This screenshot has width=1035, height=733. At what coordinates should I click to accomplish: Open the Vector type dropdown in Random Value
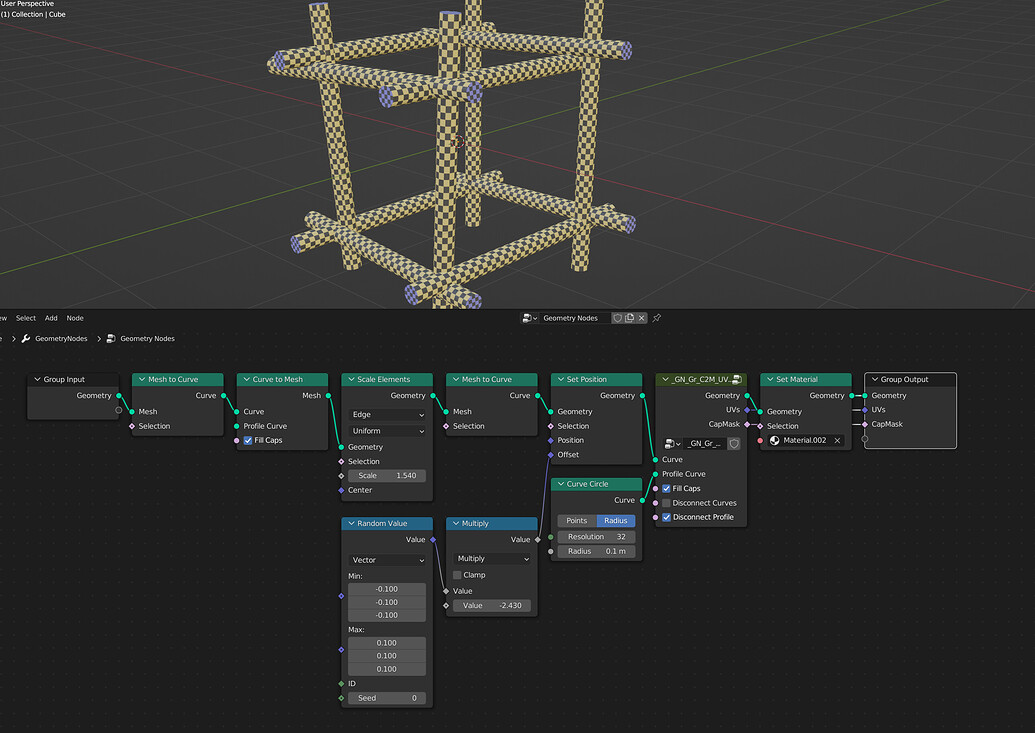(x=386, y=560)
